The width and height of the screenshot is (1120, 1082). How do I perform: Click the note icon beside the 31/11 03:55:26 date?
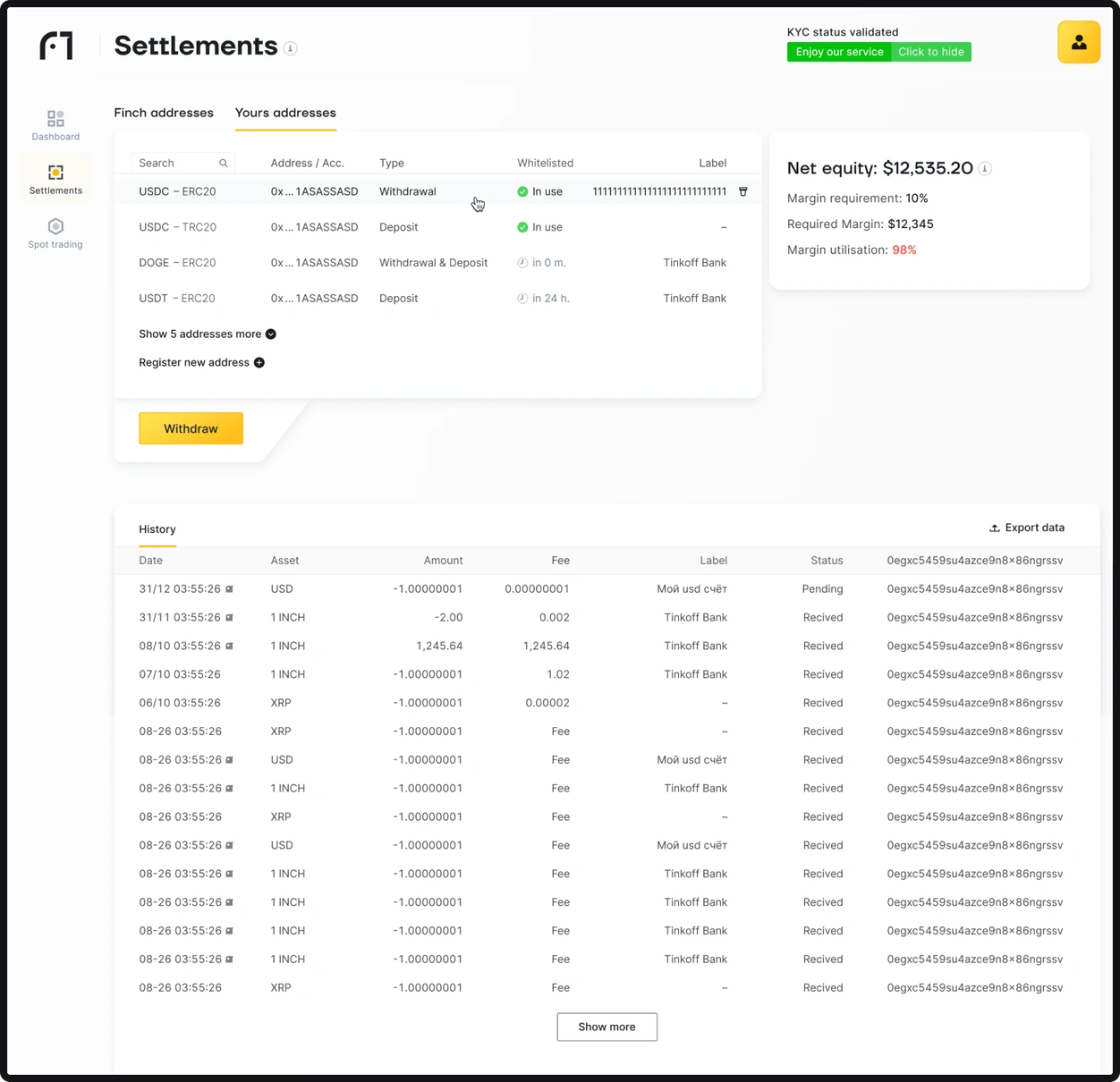[x=229, y=618]
